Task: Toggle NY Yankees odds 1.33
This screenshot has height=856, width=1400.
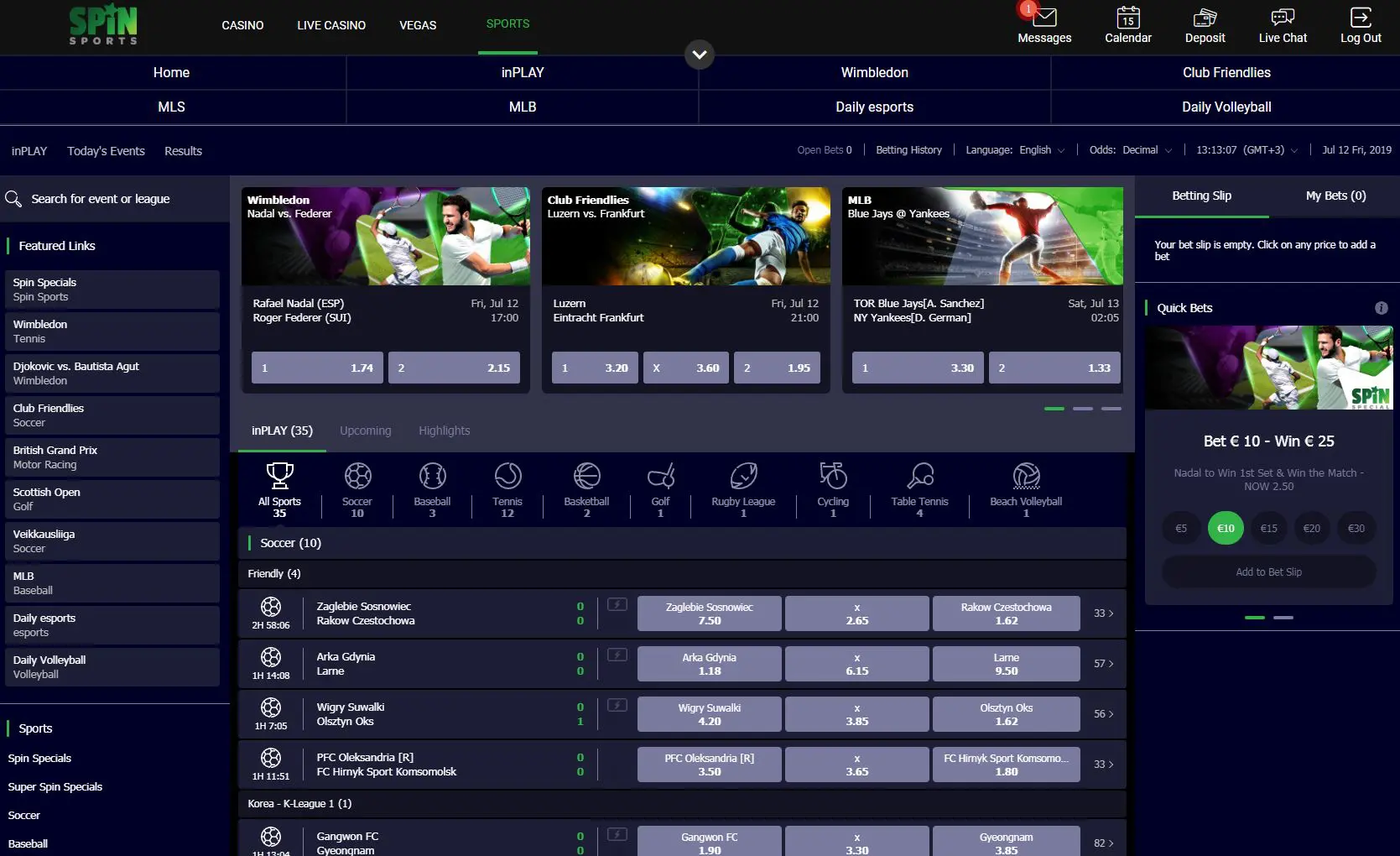Action: click(x=1054, y=368)
